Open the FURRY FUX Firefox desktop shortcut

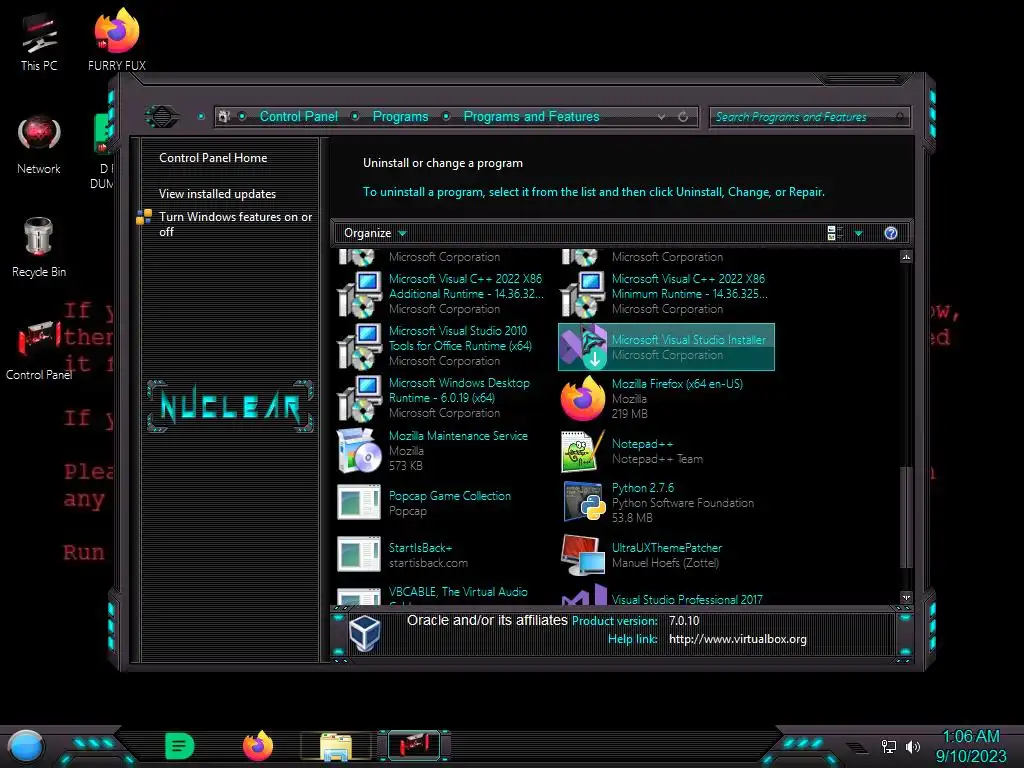click(117, 40)
